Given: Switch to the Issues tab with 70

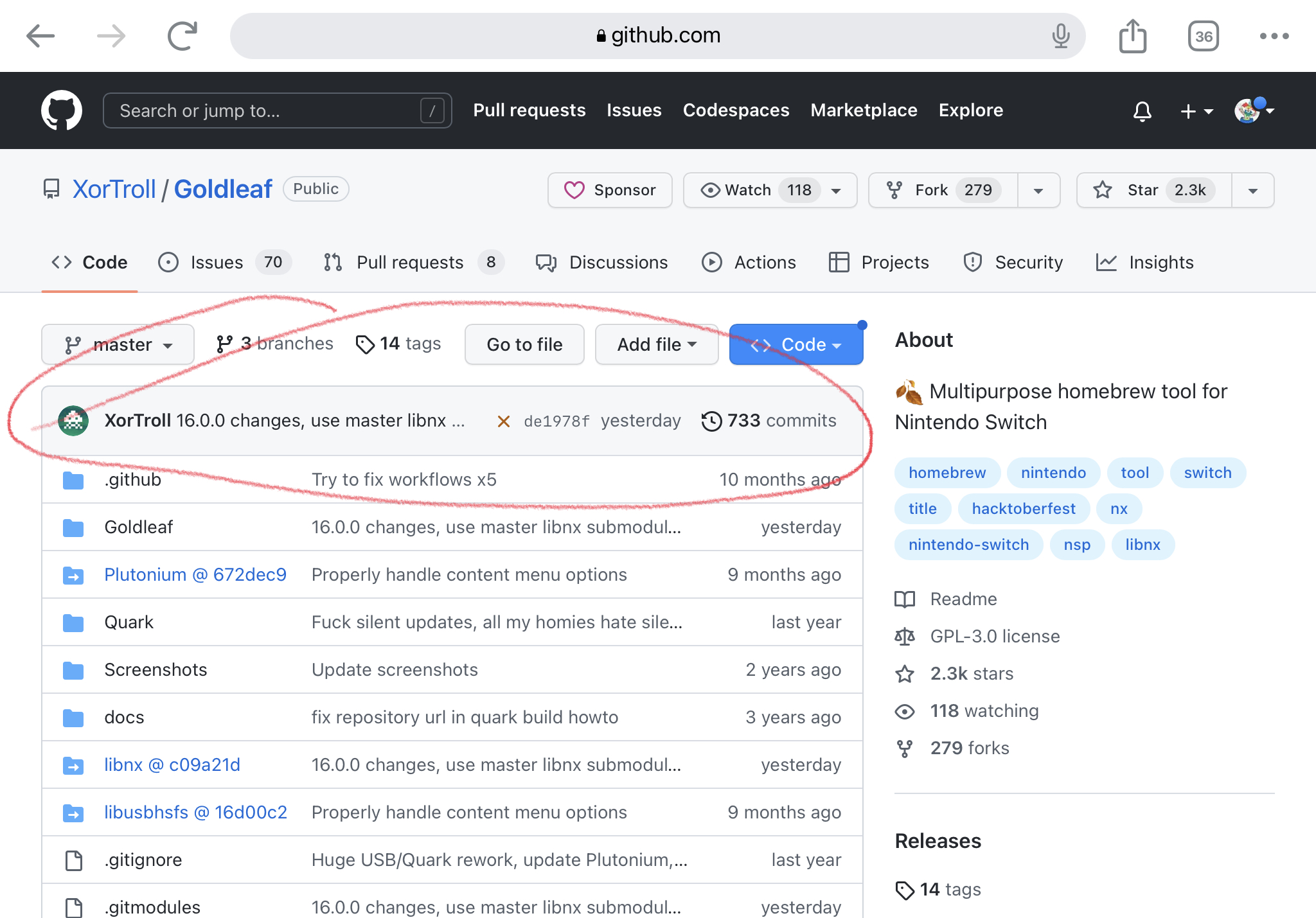Looking at the screenshot, I should 225,262.
